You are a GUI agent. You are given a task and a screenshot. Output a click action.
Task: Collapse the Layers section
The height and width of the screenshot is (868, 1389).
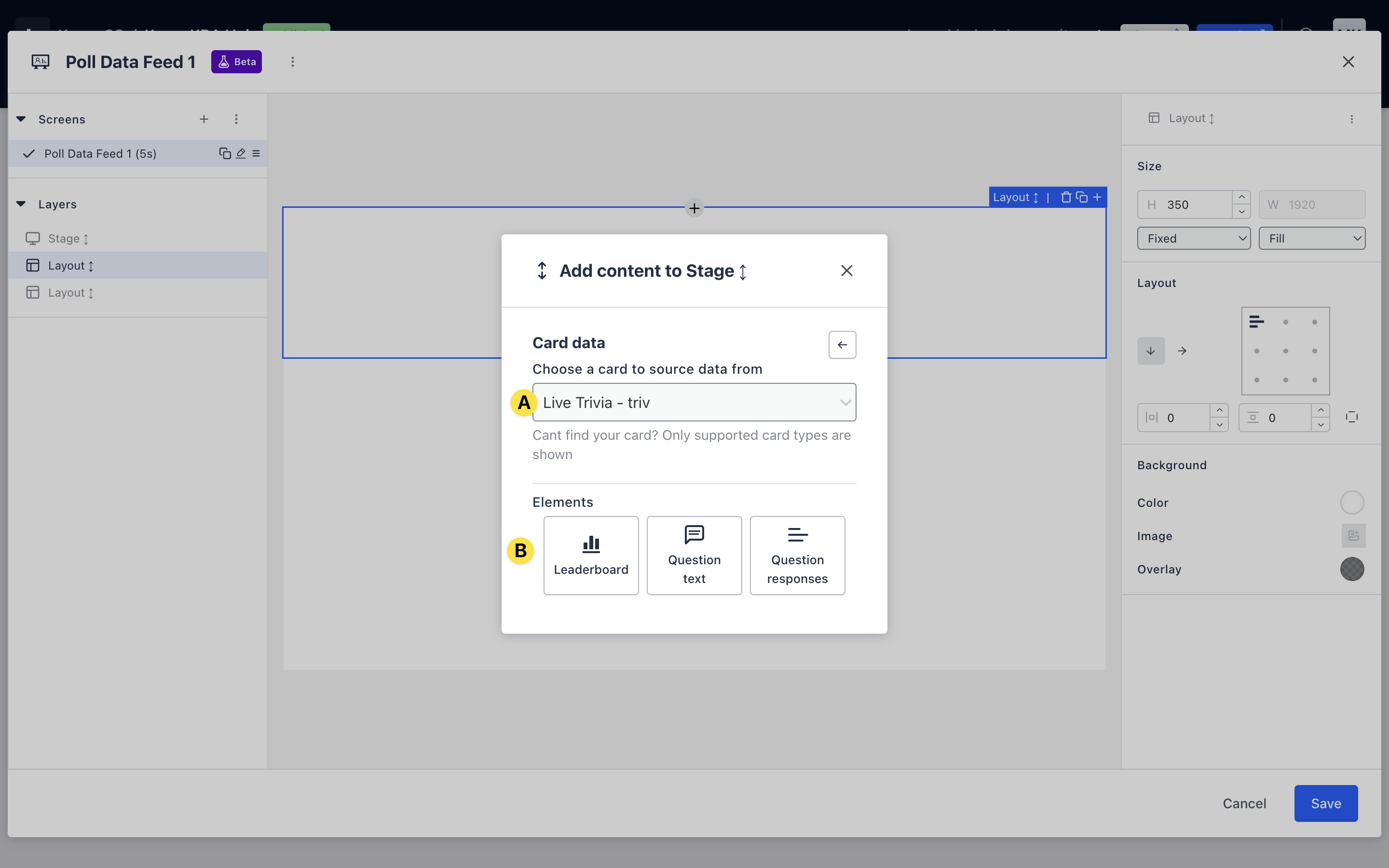coord(21,204)
